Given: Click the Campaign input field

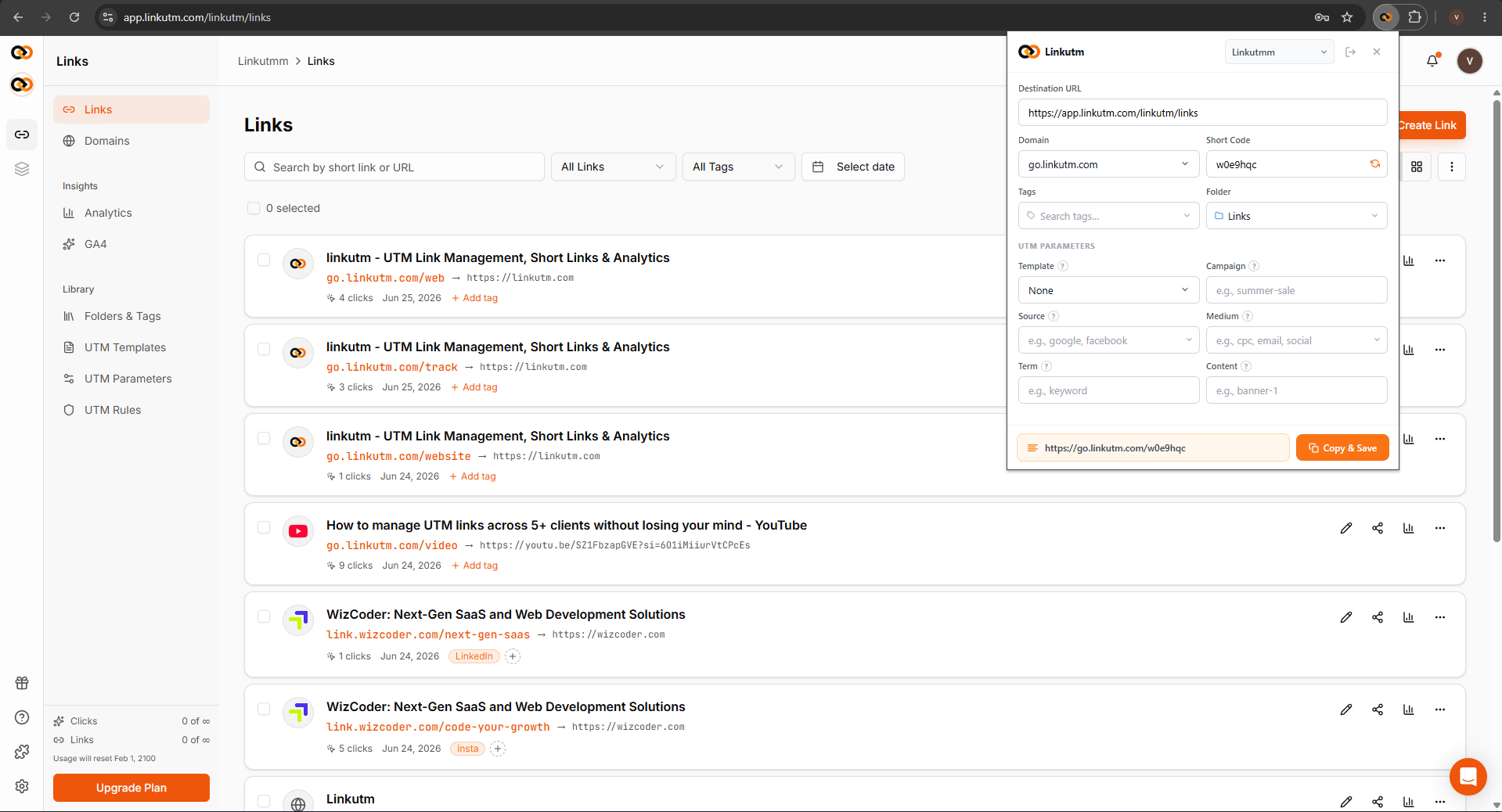Looking at the screenshot, I should point(1296,290).
